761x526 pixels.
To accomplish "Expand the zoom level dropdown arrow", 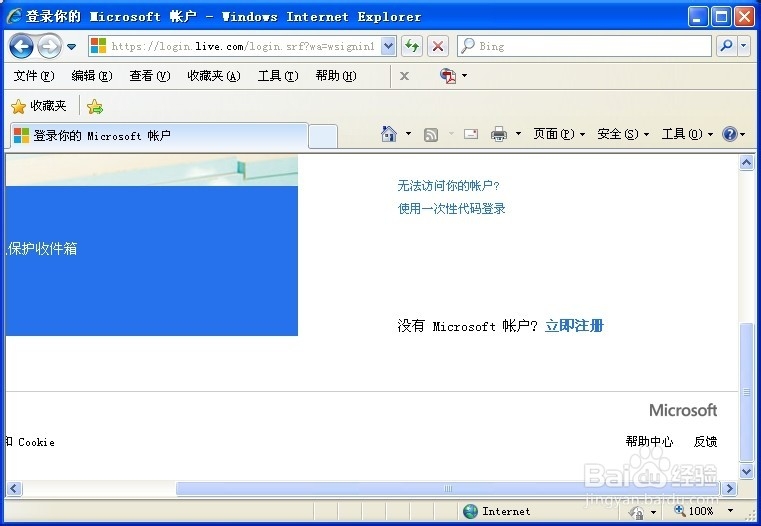I will (730, 510).
